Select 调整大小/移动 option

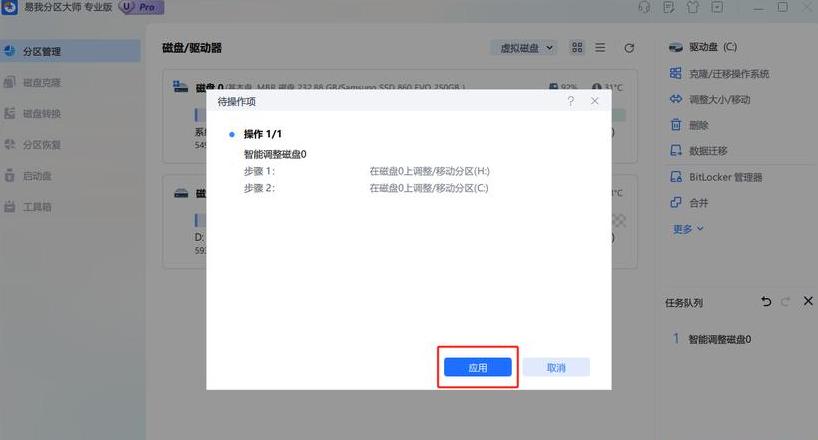coord(719,99)
